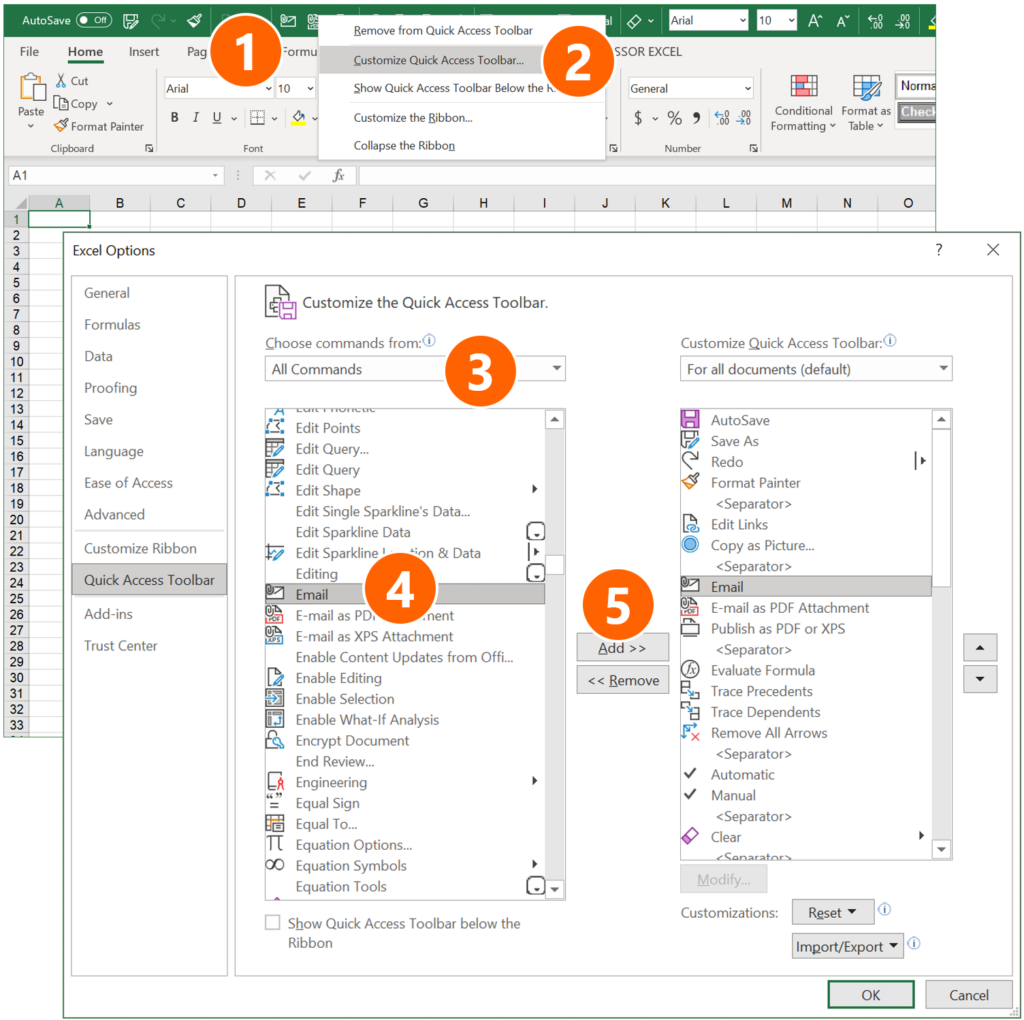Choose Collapse the Ribbon
The width and height of the screenshot is (1024, 1020).
(x=404, y=146)
